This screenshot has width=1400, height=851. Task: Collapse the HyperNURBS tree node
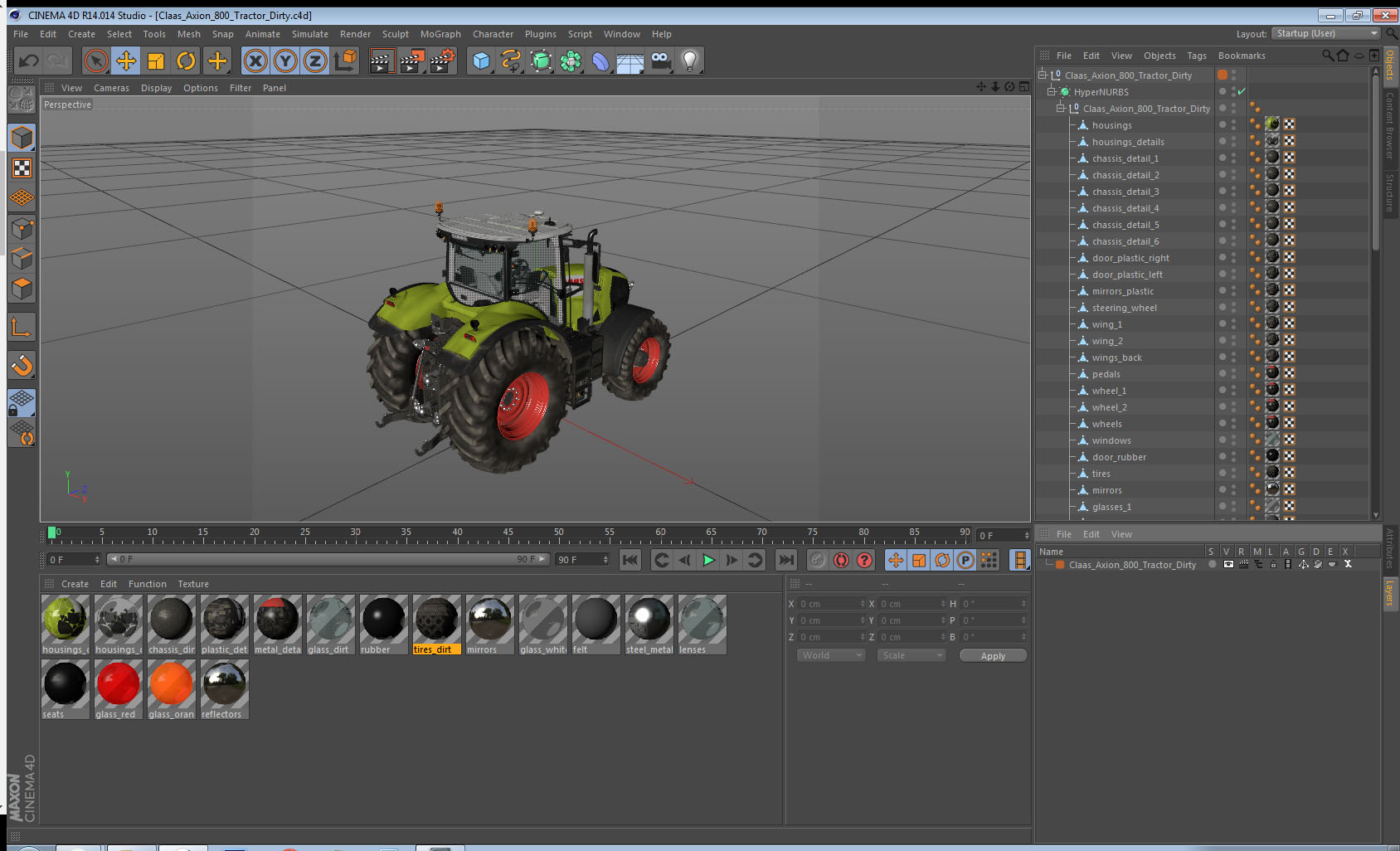coord(1051,92)
